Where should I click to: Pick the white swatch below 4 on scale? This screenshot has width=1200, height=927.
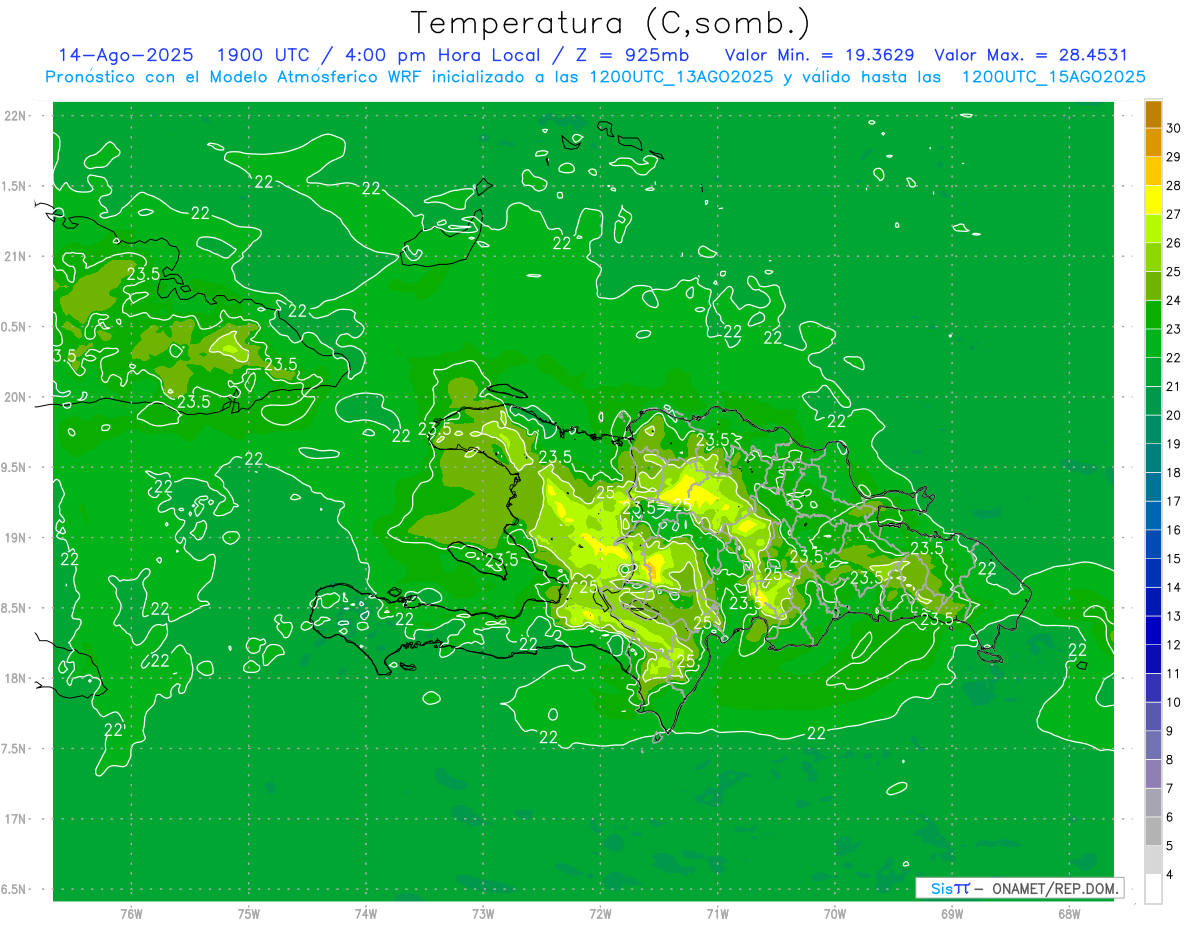click(1153, 889)
